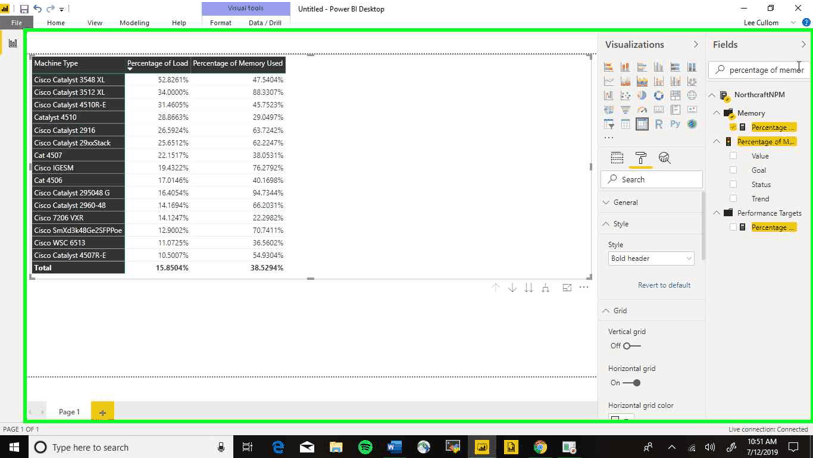Select the Matrix visualization icon

pos(642,124)
